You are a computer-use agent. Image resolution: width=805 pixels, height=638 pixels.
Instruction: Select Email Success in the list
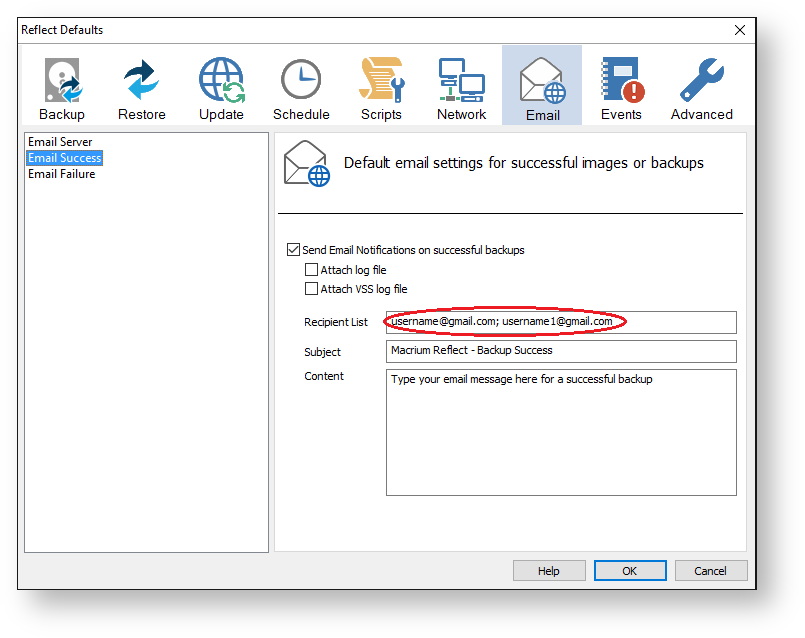tap(65, 158)
